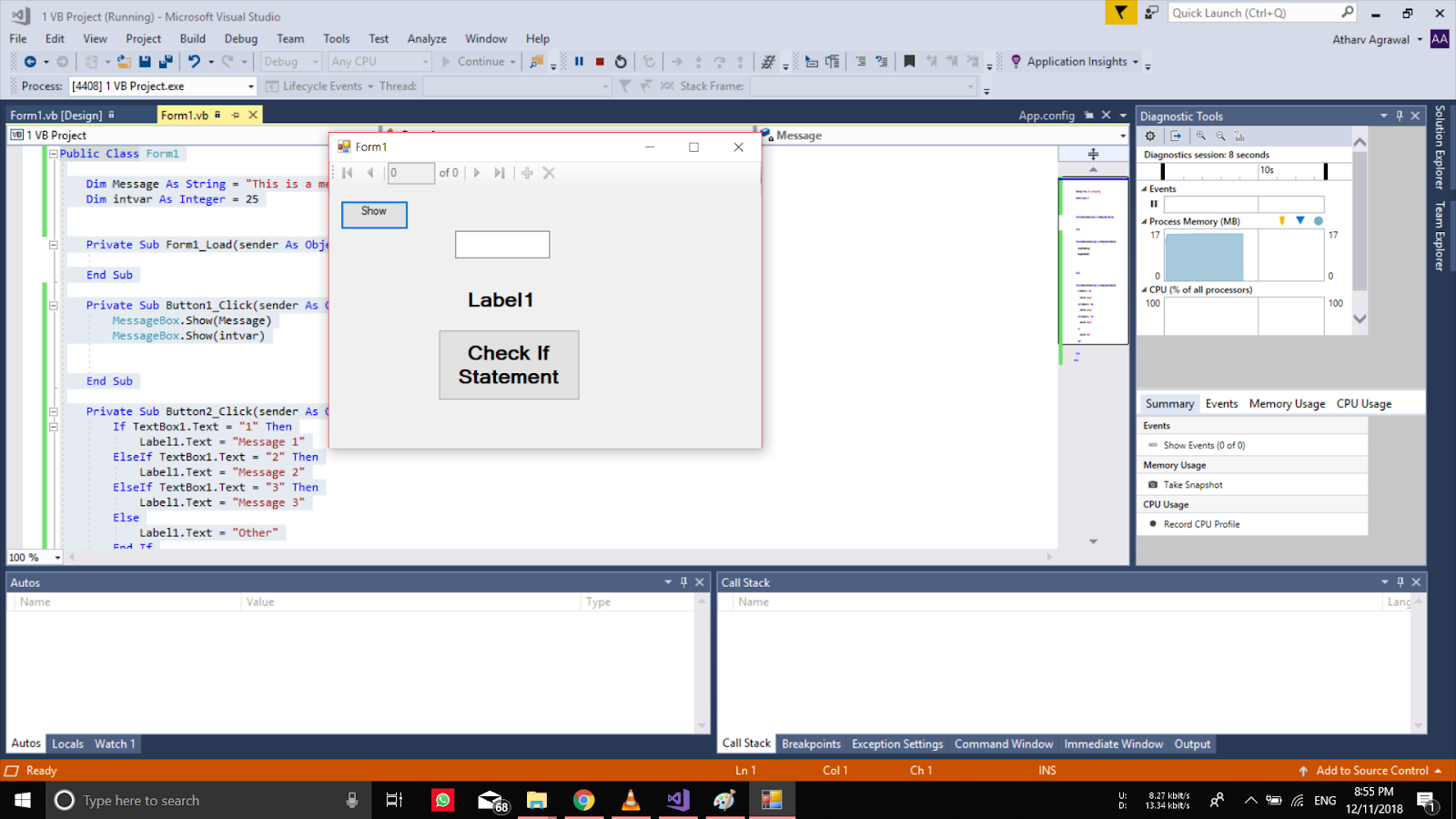Click the Step Into debug icon
Screen dimensions: 1456x819
[x=699, y=61]
